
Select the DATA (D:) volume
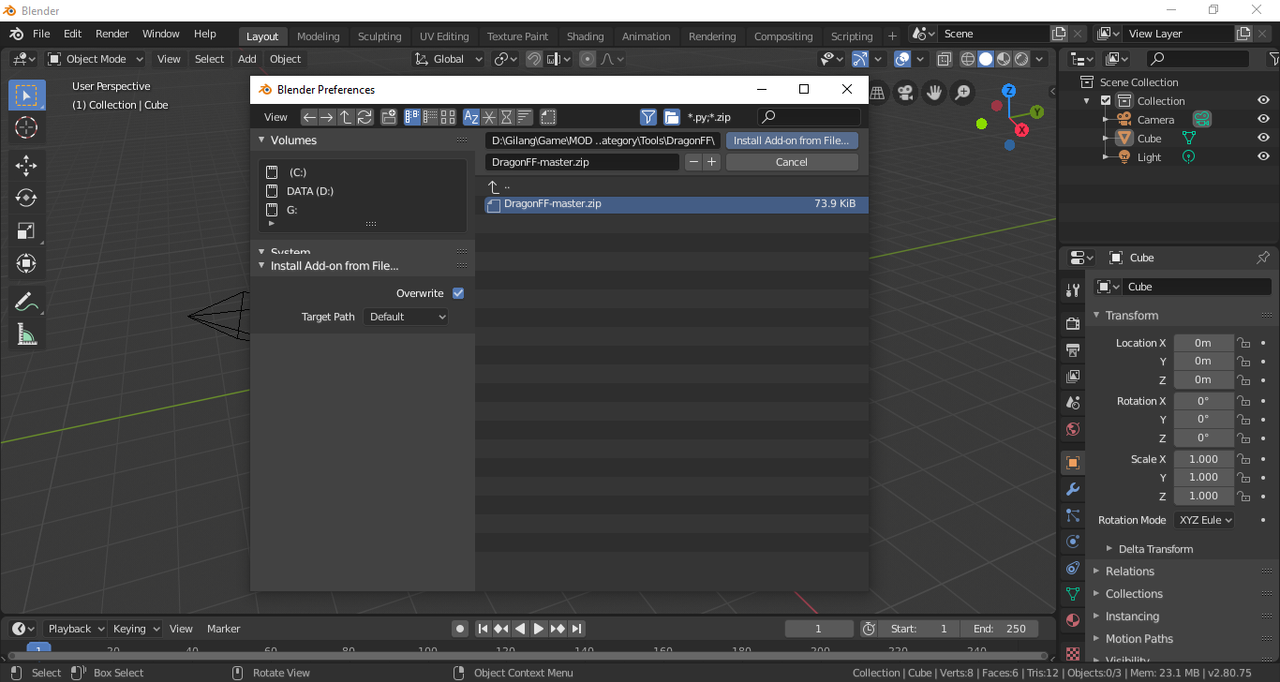(x=310, y=191)
